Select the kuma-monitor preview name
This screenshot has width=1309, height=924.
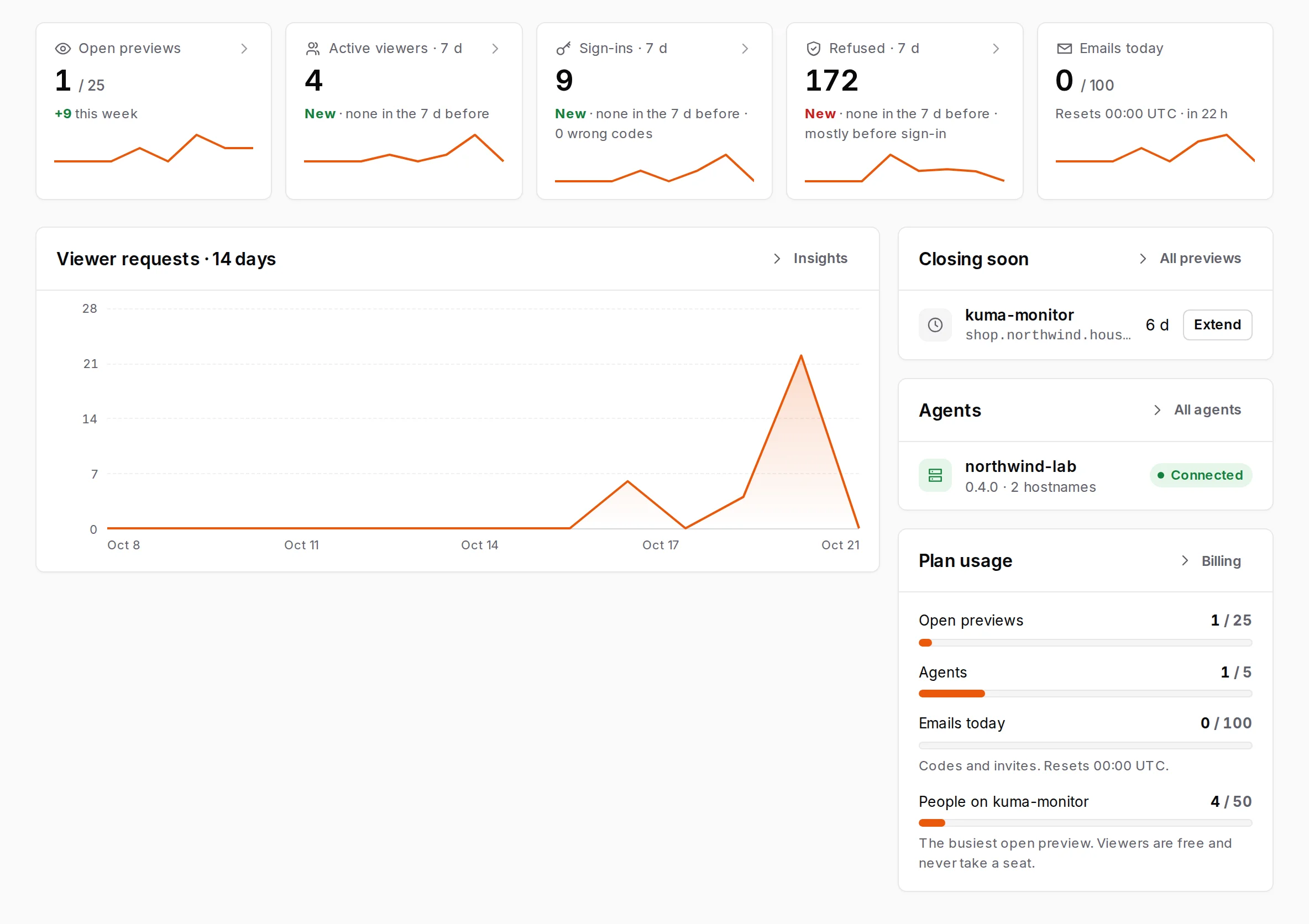click(x=1019, y=314)
